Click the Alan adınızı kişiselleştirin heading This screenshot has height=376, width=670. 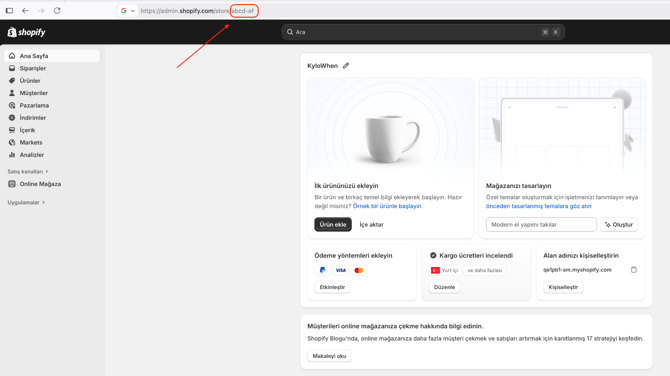tap(581, 256)
